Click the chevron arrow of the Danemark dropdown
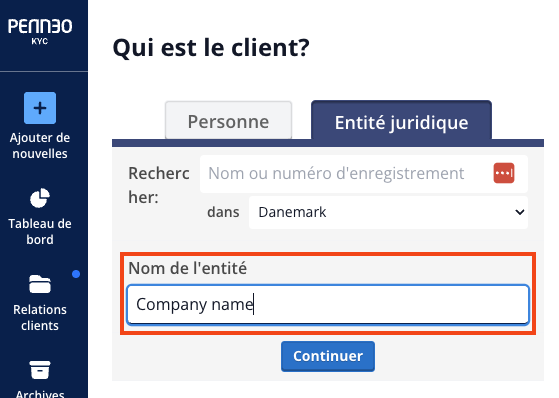This screenshot has height=398, width=559. pyautogui.click(x=519, y=212)
